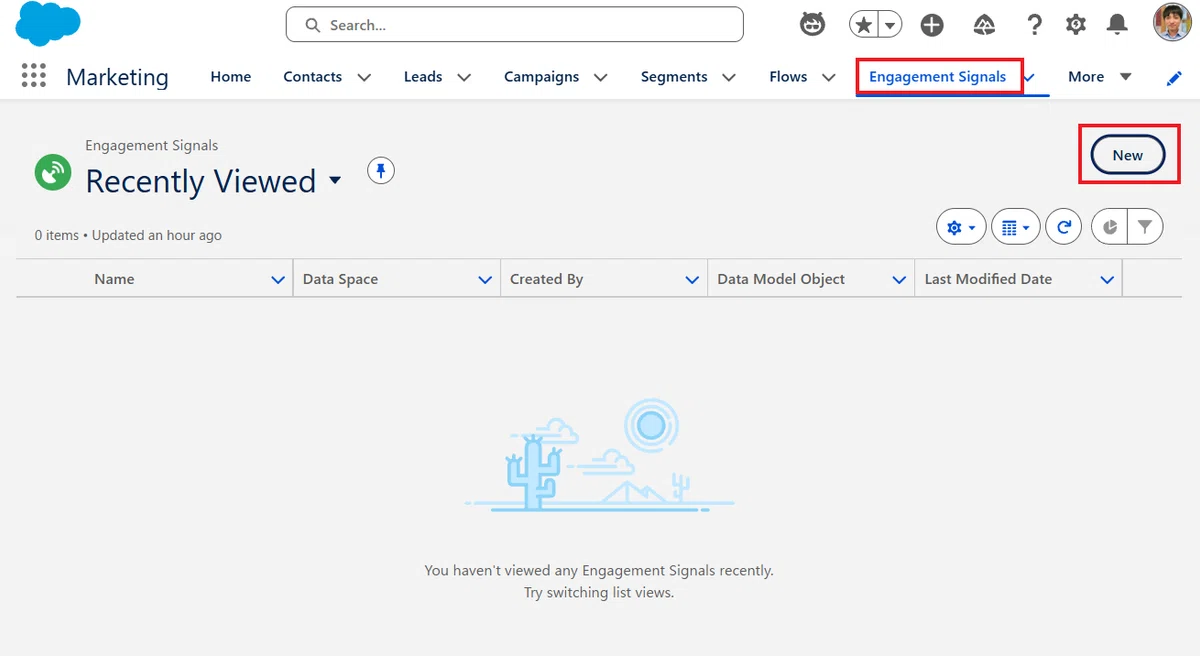This screenshot has height=656, width=1200.
Task: Sort by the Name column header
Action: pos(114,279)
